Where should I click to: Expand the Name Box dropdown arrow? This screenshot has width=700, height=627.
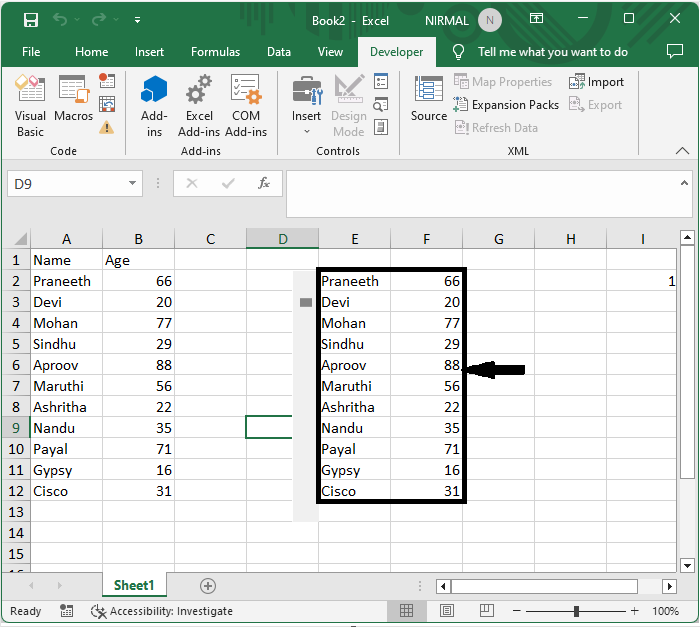[132, 183]
